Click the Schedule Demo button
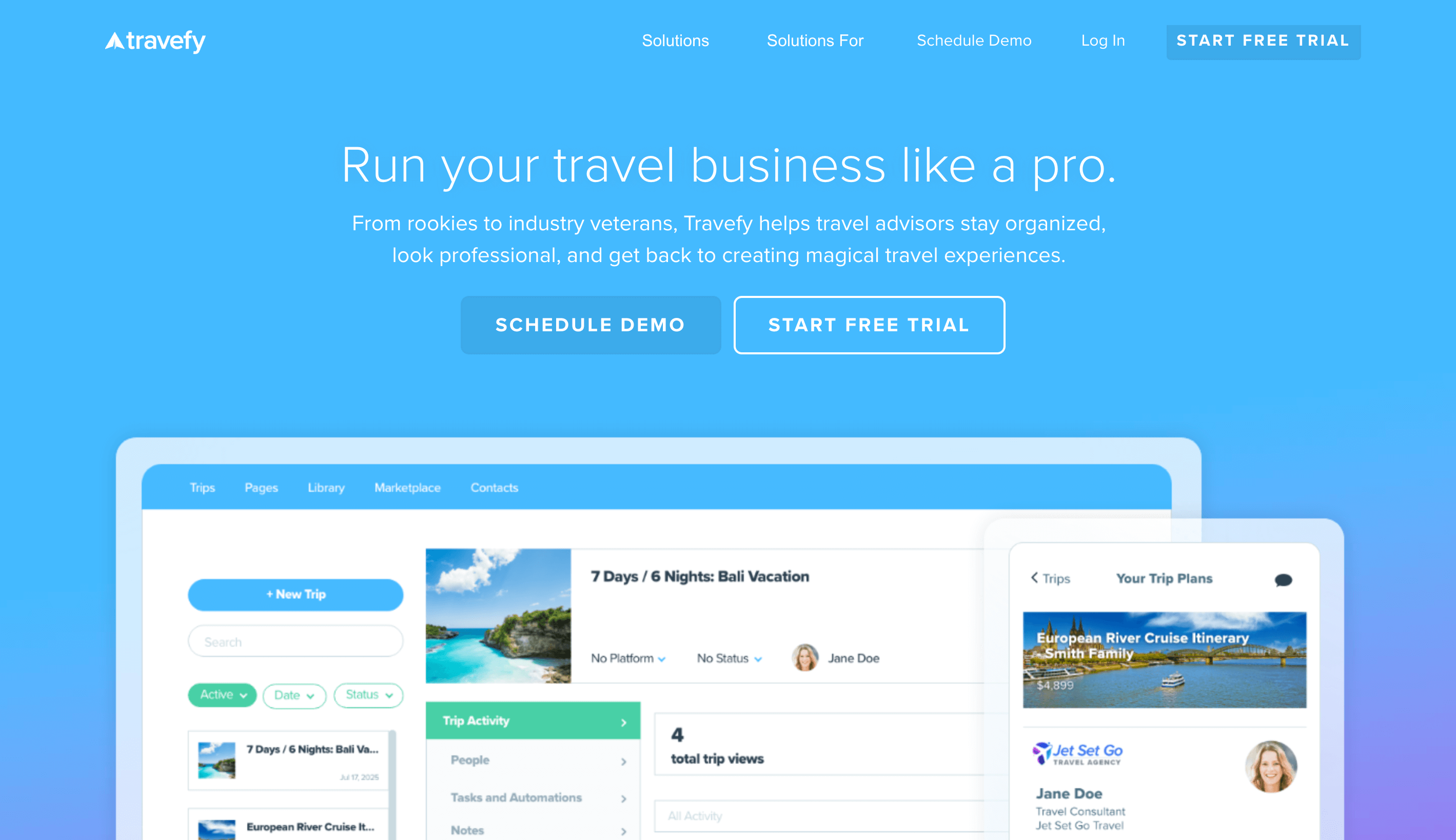Image resolution: width=1456 pixels, height=840 pixels. [591, 325]
